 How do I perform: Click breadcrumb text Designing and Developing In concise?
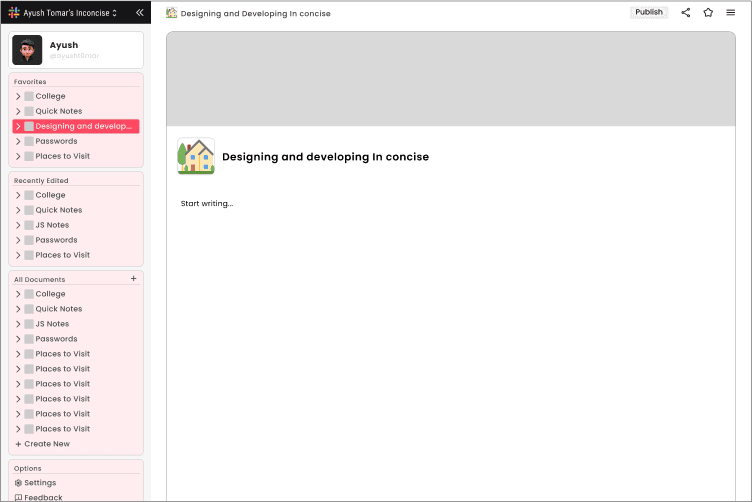[256, 13]
